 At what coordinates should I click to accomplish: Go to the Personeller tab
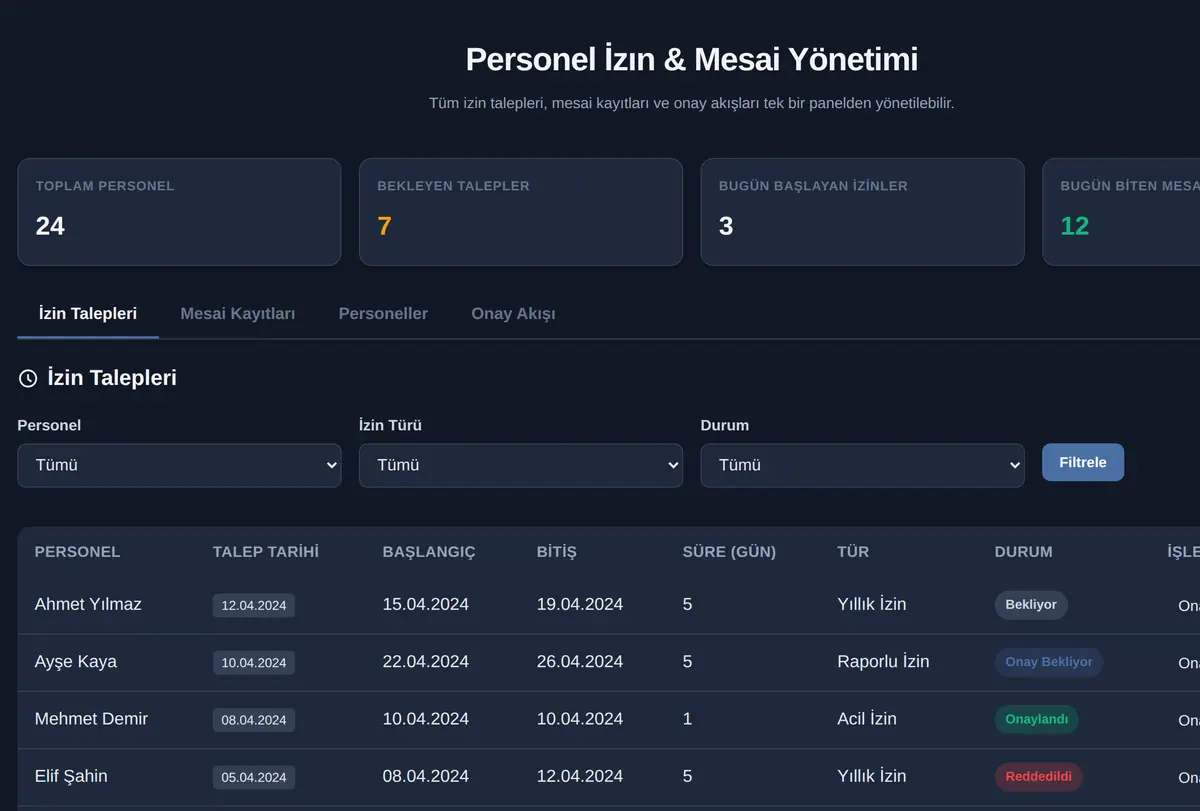[x=383, y=313]
